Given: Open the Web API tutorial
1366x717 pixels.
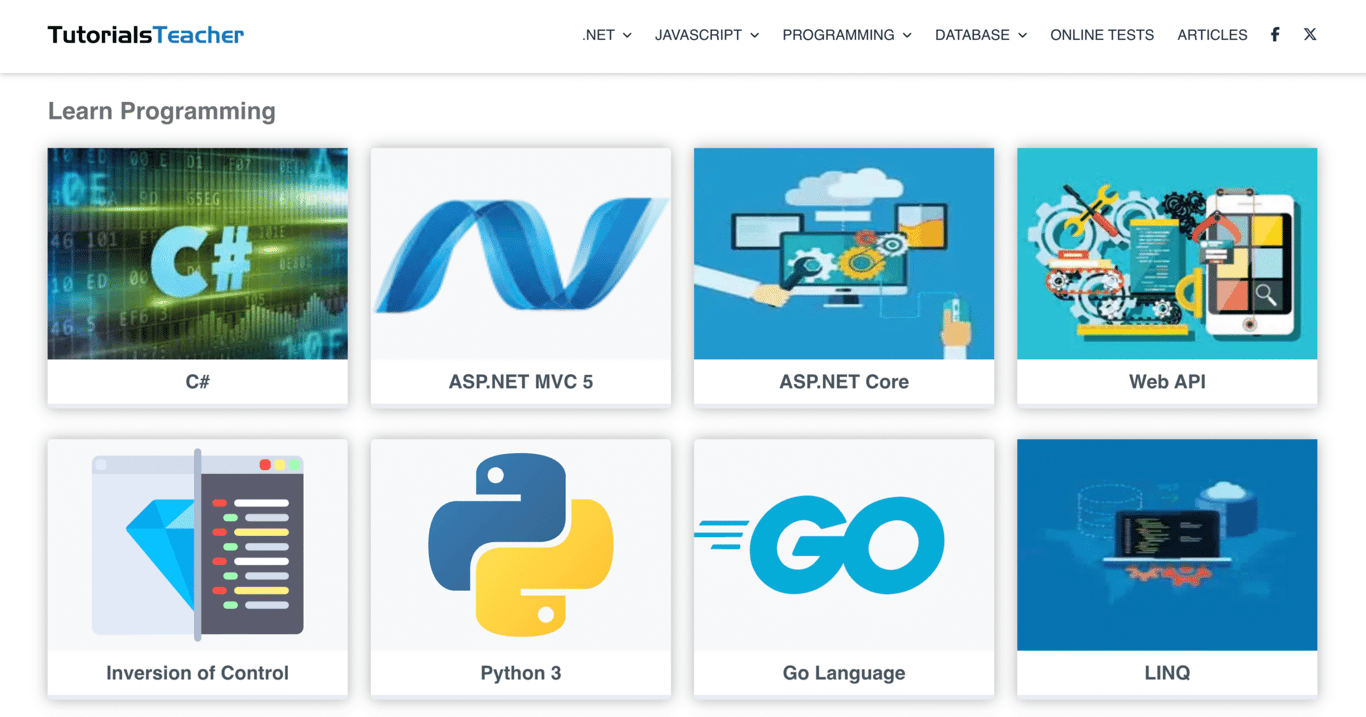Looking at the screenshot, I should click(1166, 381).
